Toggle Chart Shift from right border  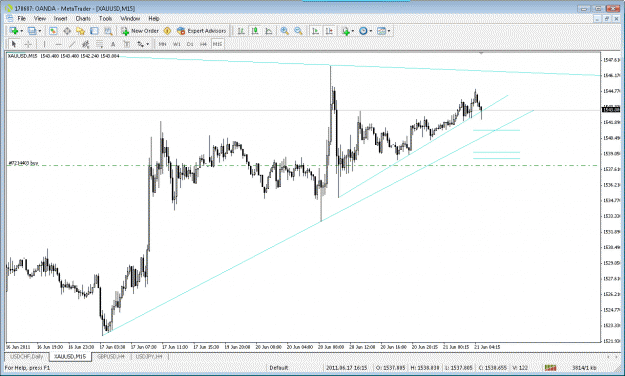coord(329,31)
